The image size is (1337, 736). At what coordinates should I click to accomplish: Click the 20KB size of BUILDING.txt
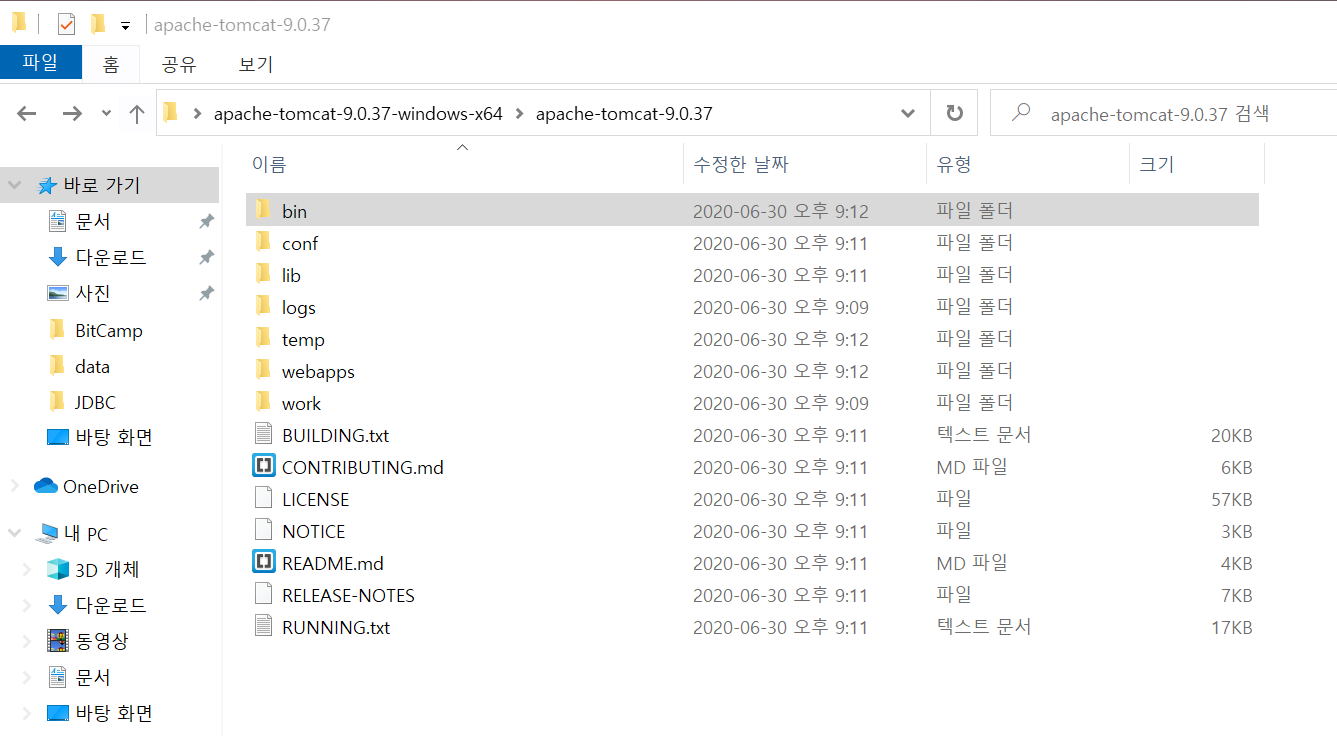click(x=1231, y=435)
